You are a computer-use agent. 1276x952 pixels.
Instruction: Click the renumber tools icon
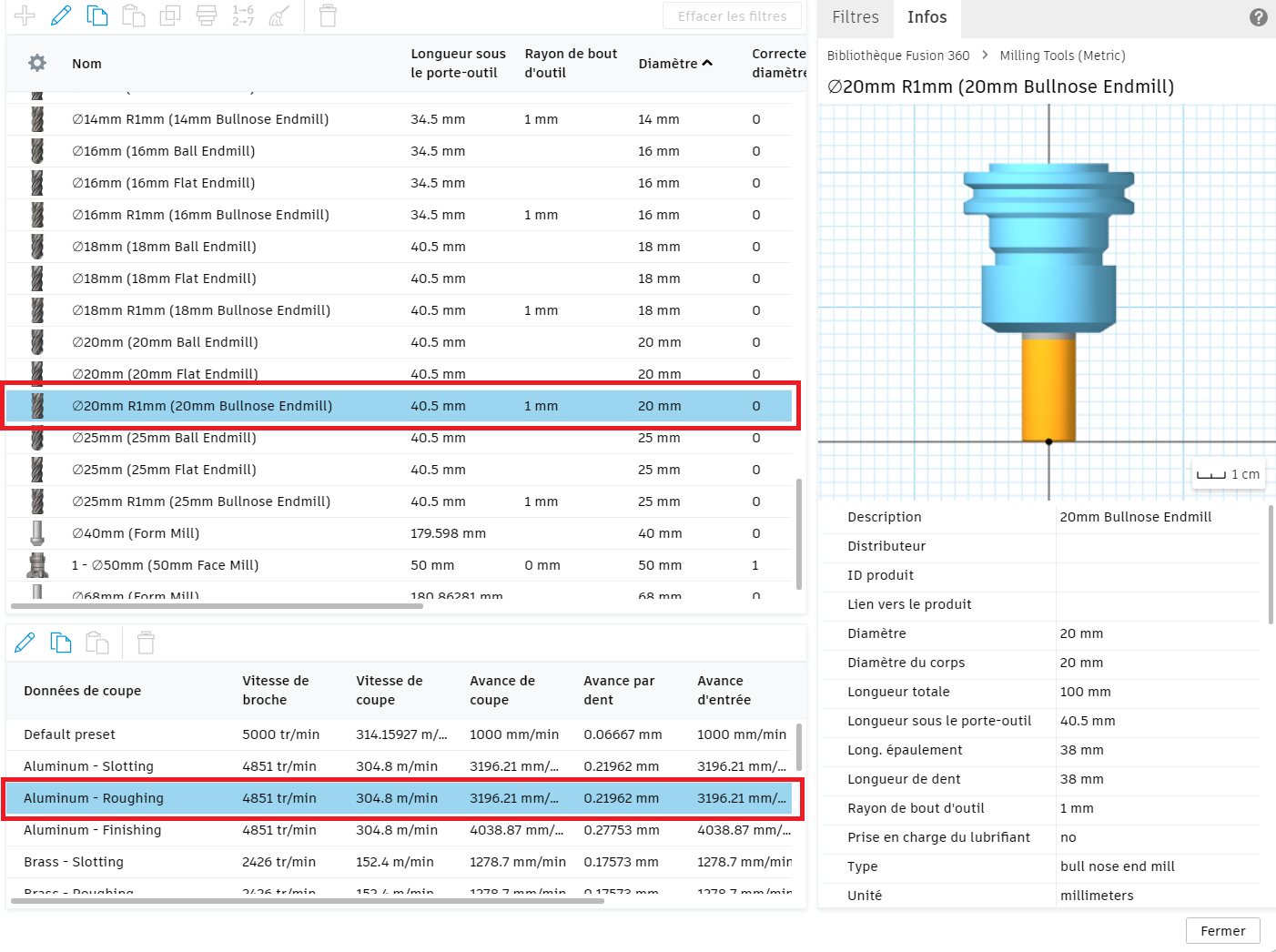coord(243,15)
